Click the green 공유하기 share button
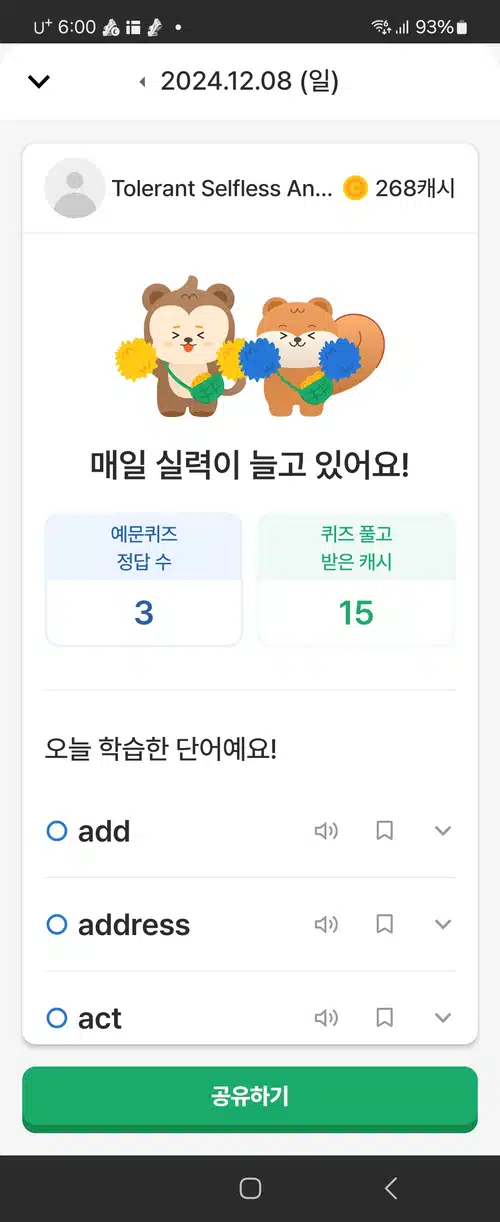 (x=250, y=1097)
